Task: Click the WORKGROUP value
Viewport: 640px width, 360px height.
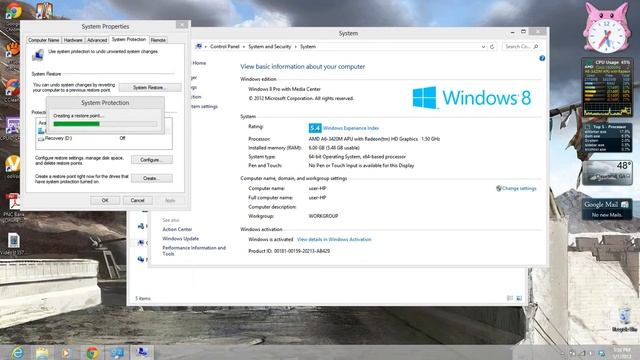Action: pos(323,216)
